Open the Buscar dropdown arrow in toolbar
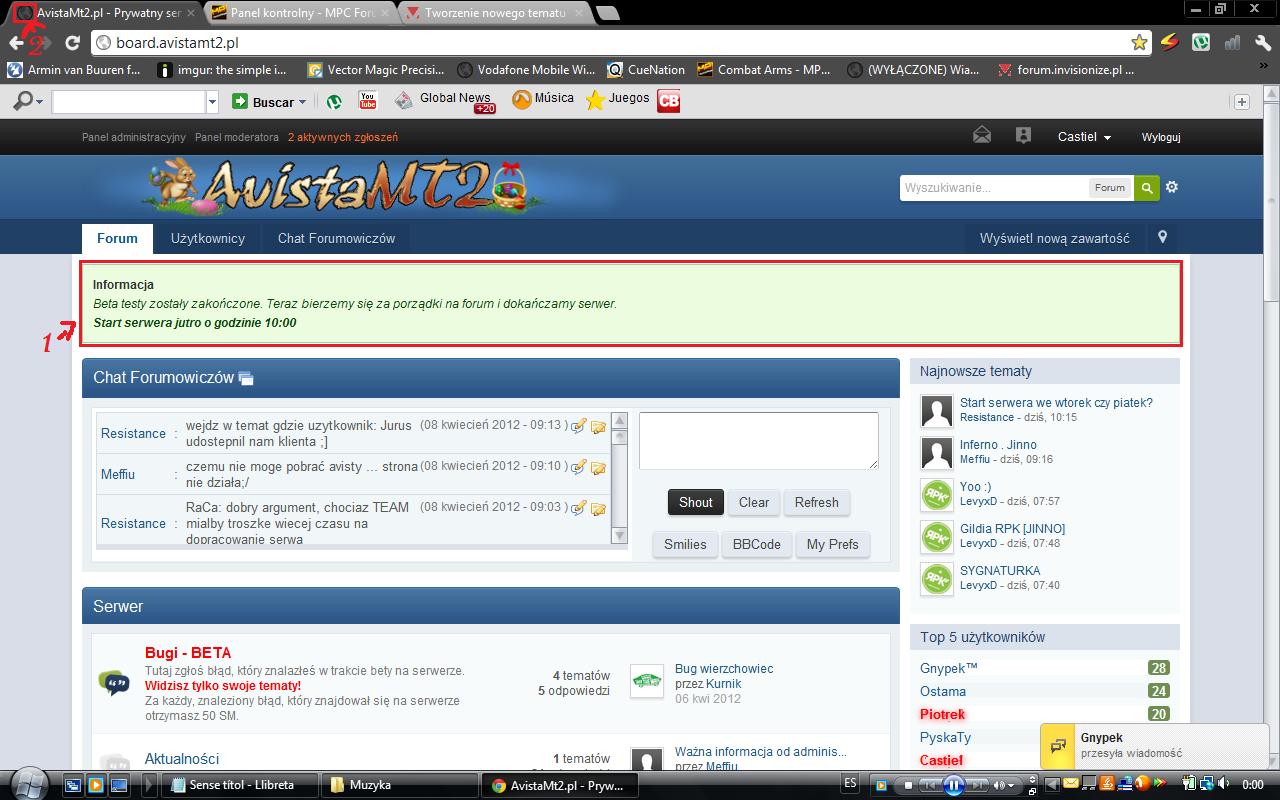The height and width of the screenshot is (800, 1280). [302, 102]
